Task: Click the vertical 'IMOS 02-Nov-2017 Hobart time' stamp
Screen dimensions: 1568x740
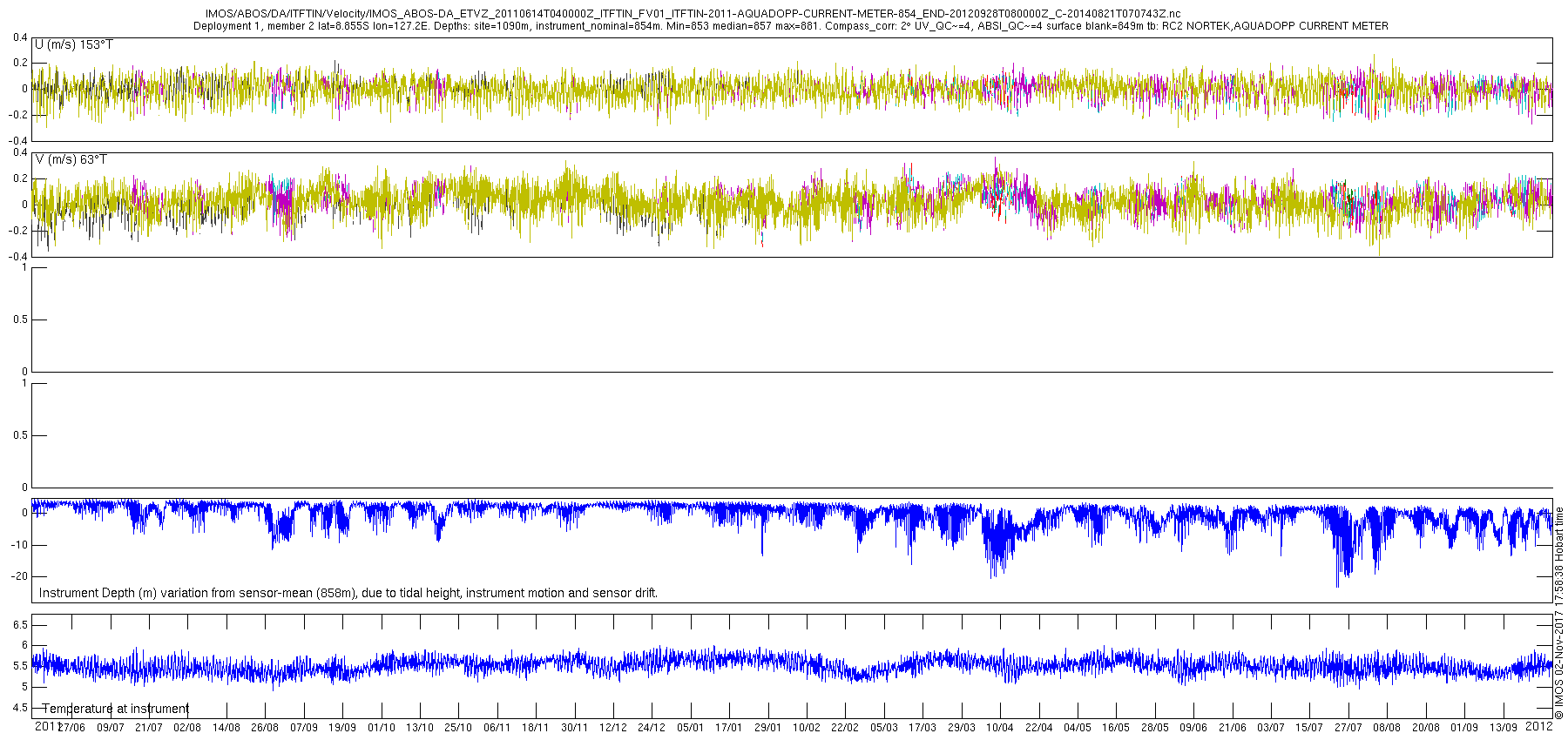Action: click(1559, 614)
